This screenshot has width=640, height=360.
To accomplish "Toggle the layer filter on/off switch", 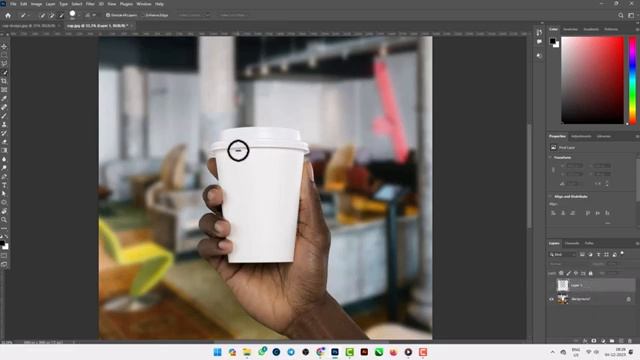I will [622, 253].
